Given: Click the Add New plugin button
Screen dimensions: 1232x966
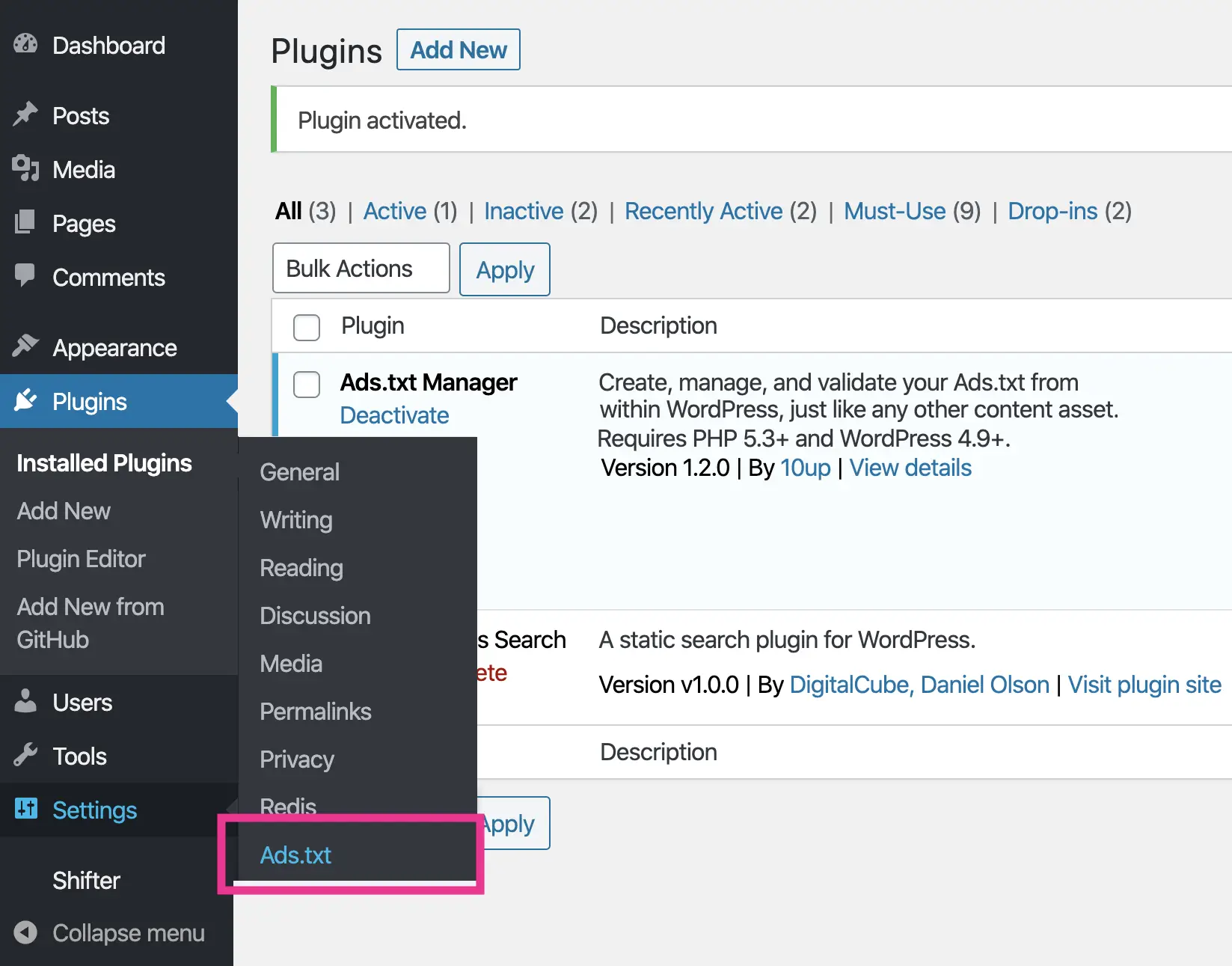Looking at the screenshot, I should point(458,50).
